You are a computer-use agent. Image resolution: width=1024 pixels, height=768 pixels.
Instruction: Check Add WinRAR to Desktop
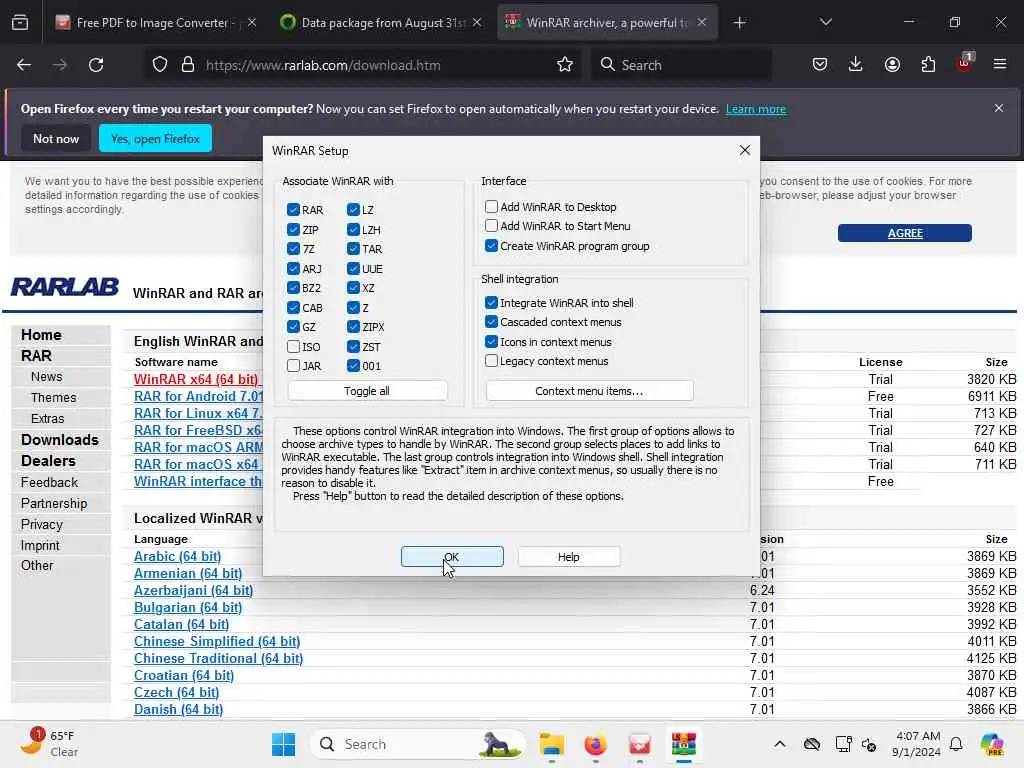491,206
